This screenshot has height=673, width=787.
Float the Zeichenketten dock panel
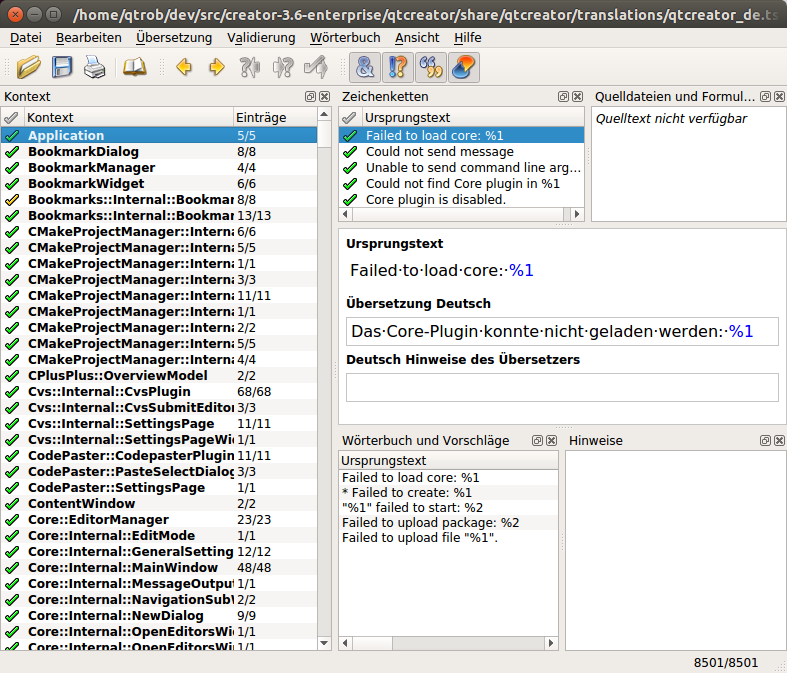tap(563, 97)
